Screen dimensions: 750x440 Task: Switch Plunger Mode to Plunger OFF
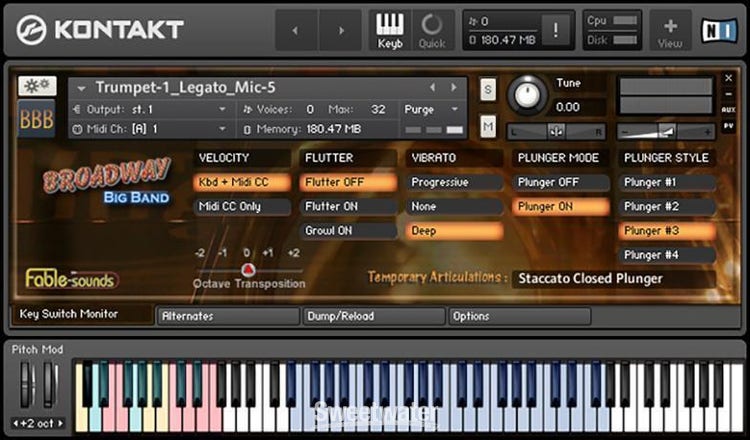pos(562,182)
